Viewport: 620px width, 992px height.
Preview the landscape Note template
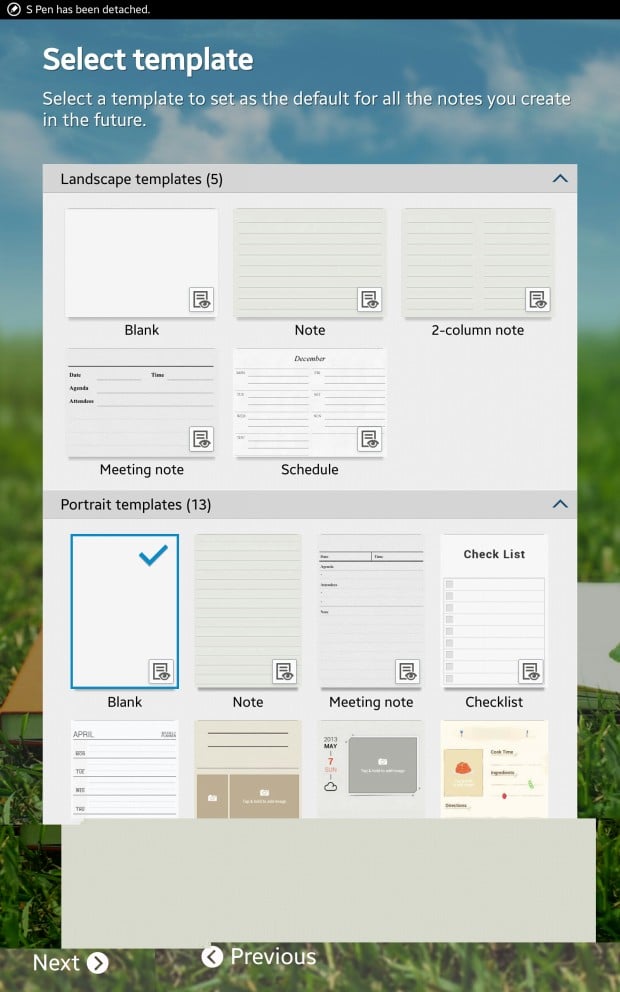[x=369, y=300]
